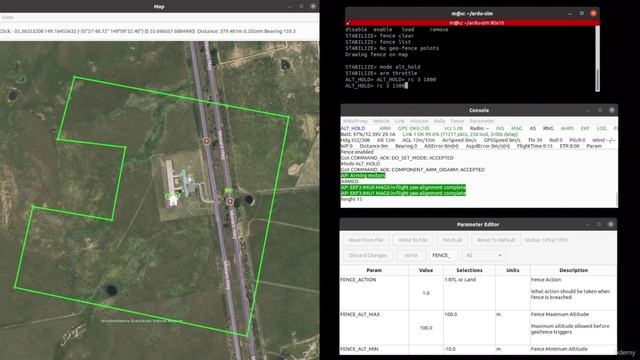Viewport: 640px width, 360px height.
Task: Click the terminal prompt line 'rc 3 1500'
Action: [376, 86]
